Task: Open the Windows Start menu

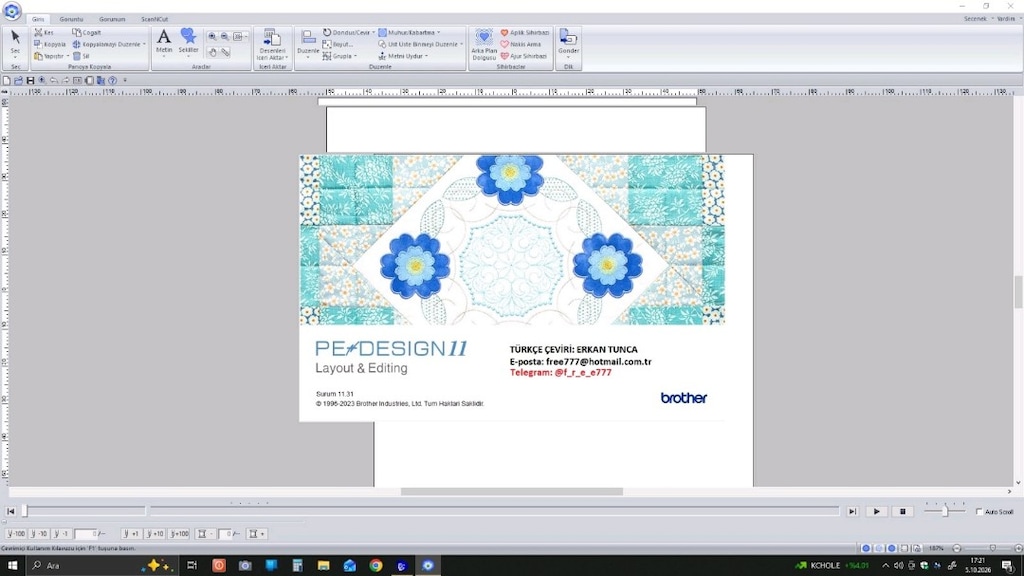Action: pos(12,566)
